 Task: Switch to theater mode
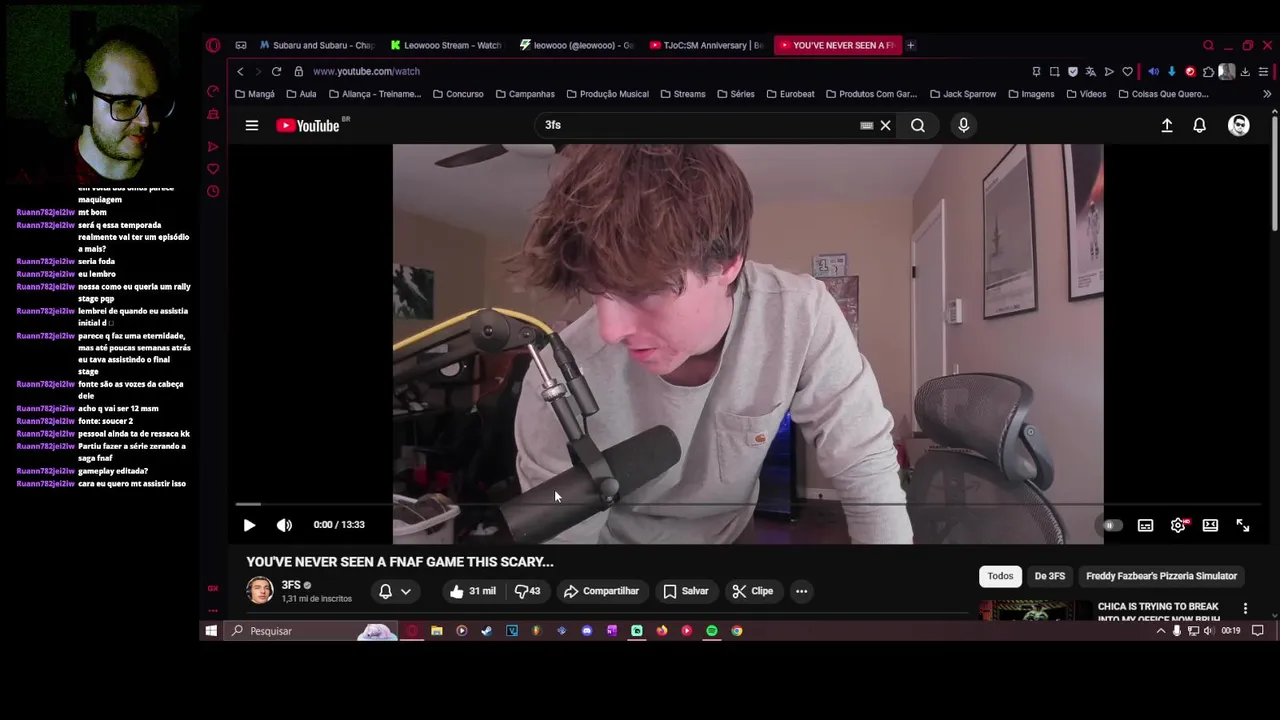coord(1210,525)
